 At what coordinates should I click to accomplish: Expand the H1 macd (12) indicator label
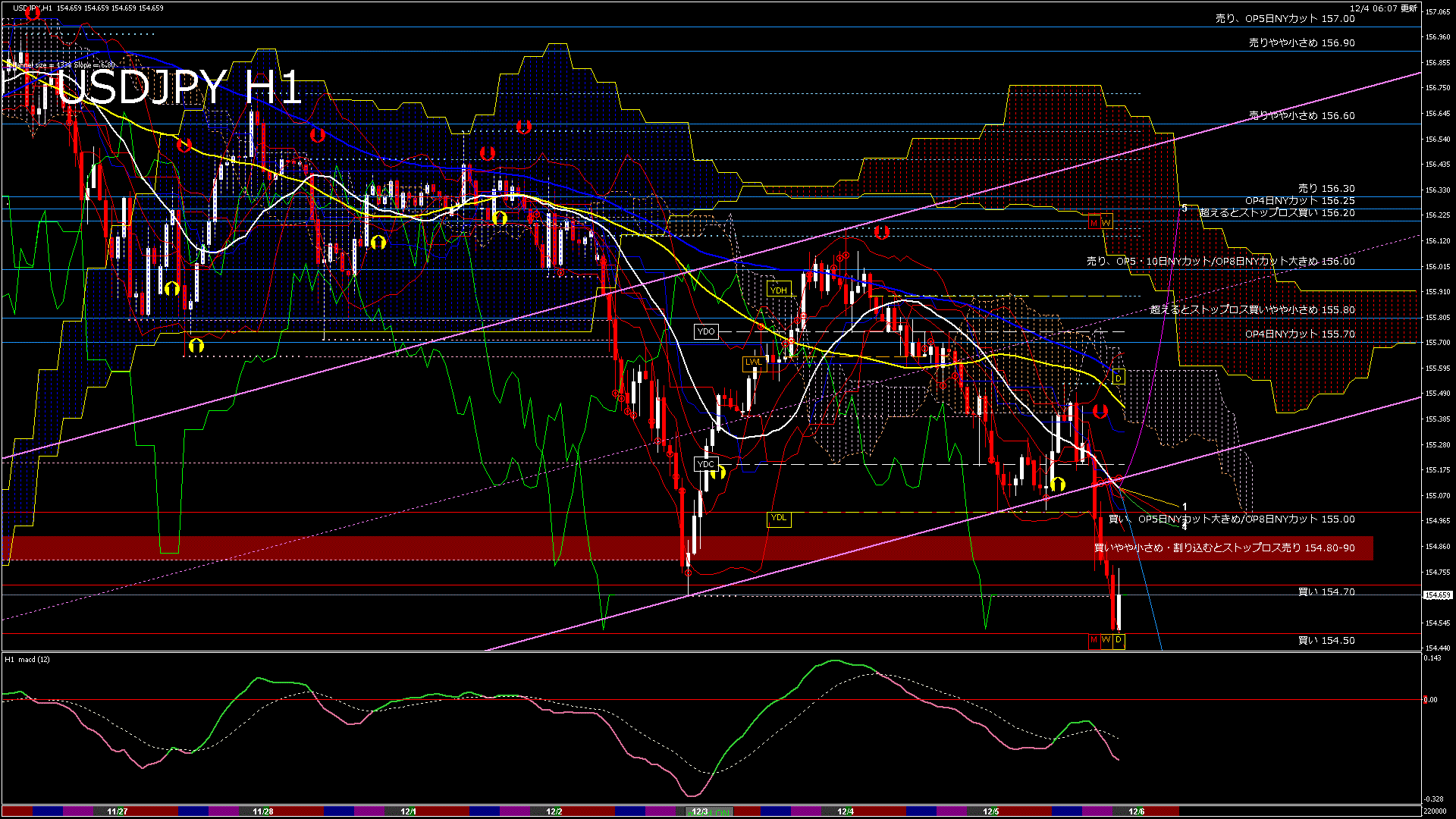pos(27,659)
